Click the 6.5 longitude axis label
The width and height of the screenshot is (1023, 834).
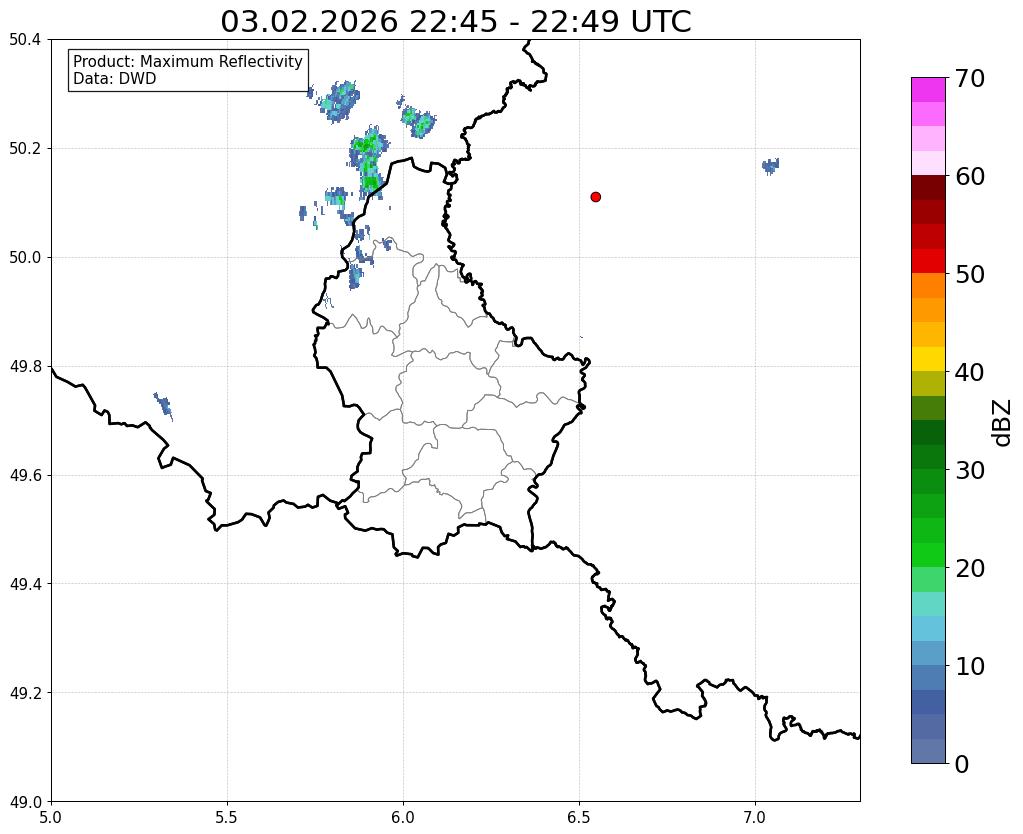coord(579,817)
